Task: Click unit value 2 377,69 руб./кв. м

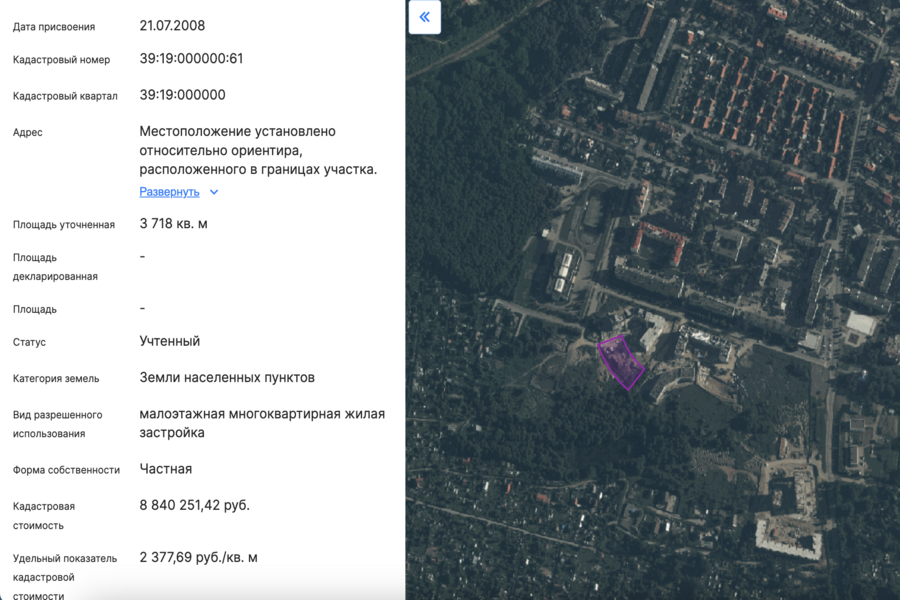Action: 198,557
